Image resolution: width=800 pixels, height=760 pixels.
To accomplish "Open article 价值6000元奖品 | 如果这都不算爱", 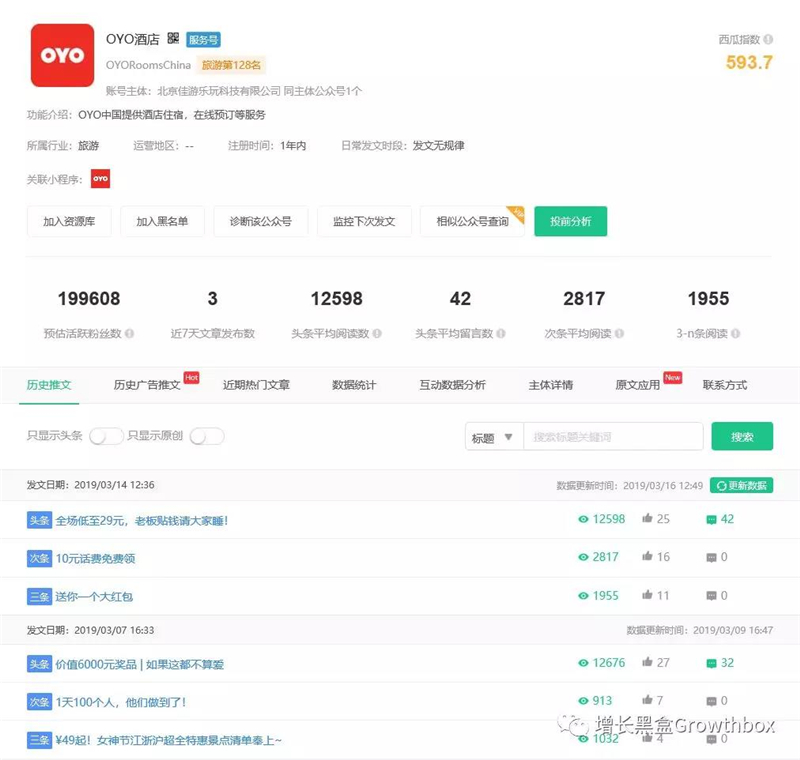I will (x=139, y=664).
